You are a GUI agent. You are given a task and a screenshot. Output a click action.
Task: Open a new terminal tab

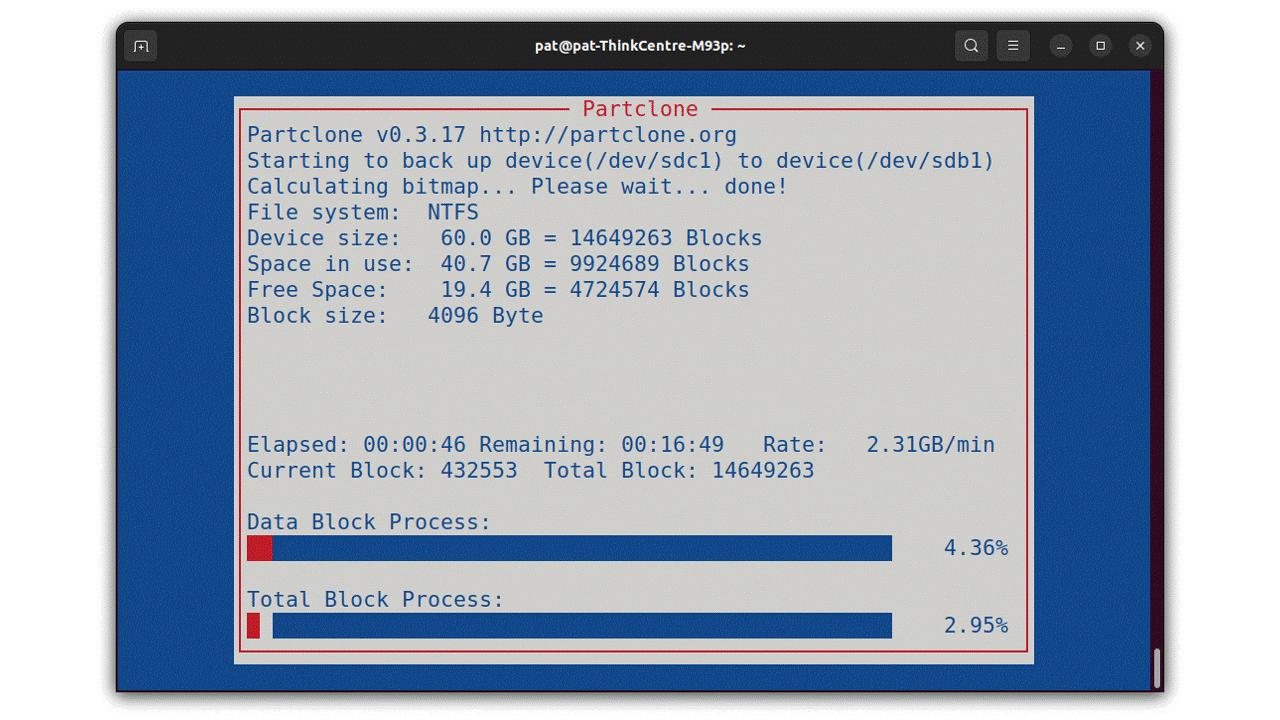(x=141, y=46)
